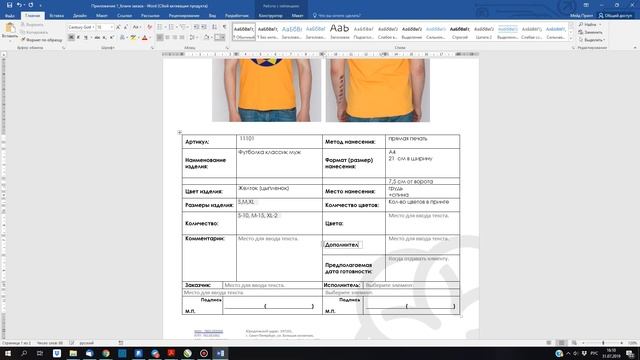Open Windows Start menu
The height and width of the screenshot is (360, 640).
point(8,353)
